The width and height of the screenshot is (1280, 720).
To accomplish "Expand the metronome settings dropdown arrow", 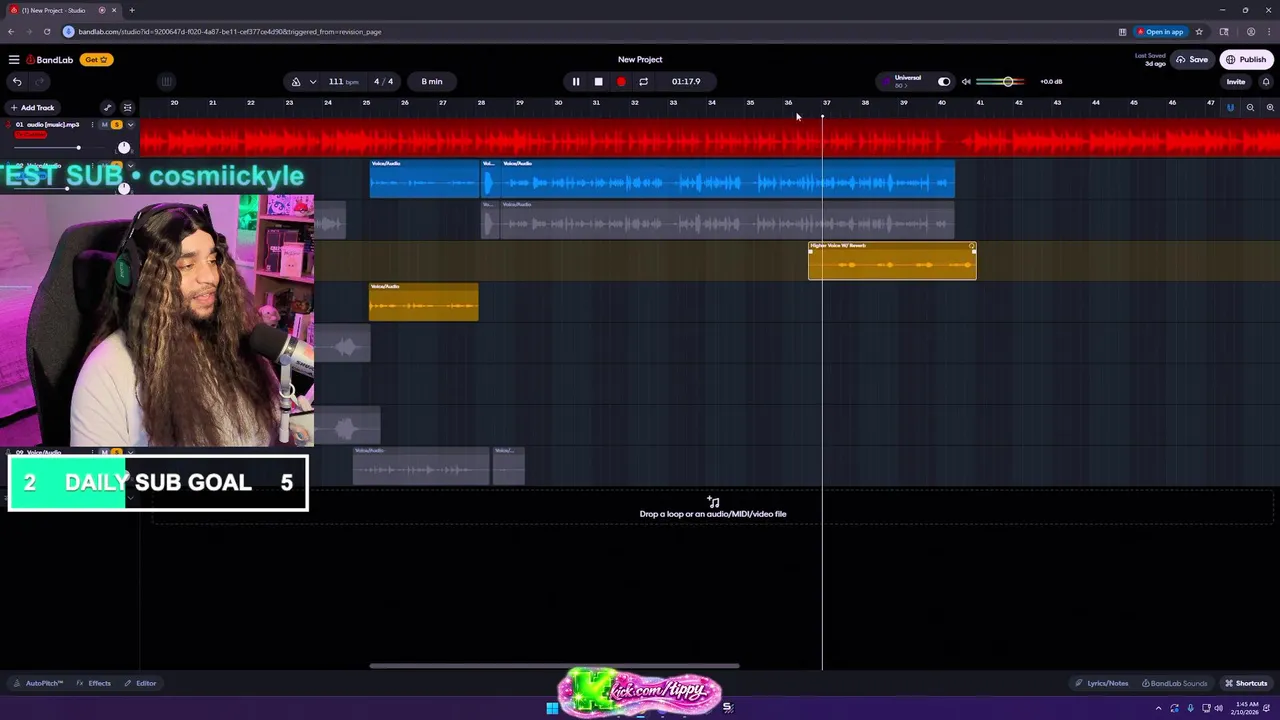I will pyautogui.click(x=313, y=82).
